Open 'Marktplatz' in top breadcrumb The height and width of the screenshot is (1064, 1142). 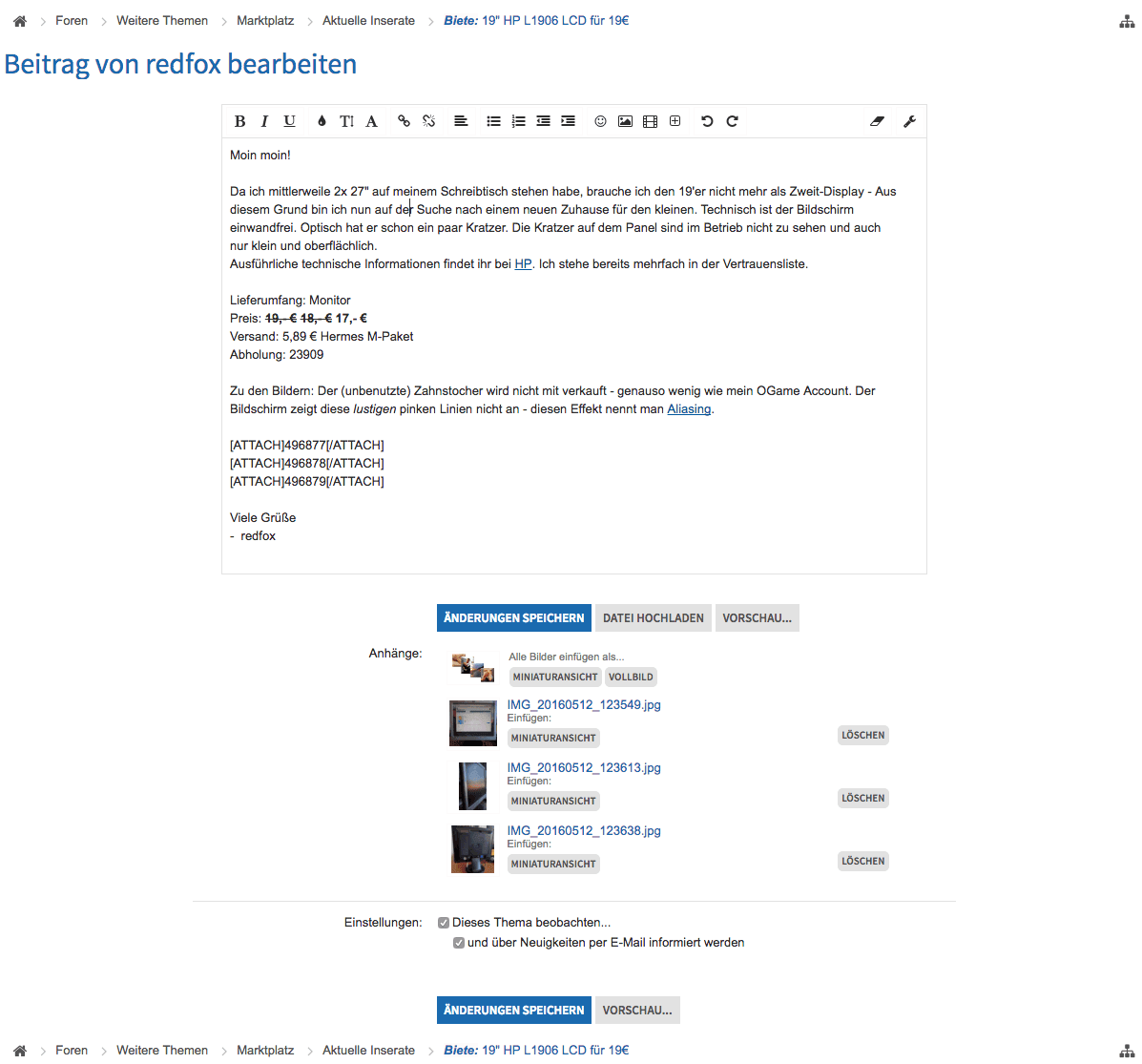pyautogui.click(x=265, y=21)
